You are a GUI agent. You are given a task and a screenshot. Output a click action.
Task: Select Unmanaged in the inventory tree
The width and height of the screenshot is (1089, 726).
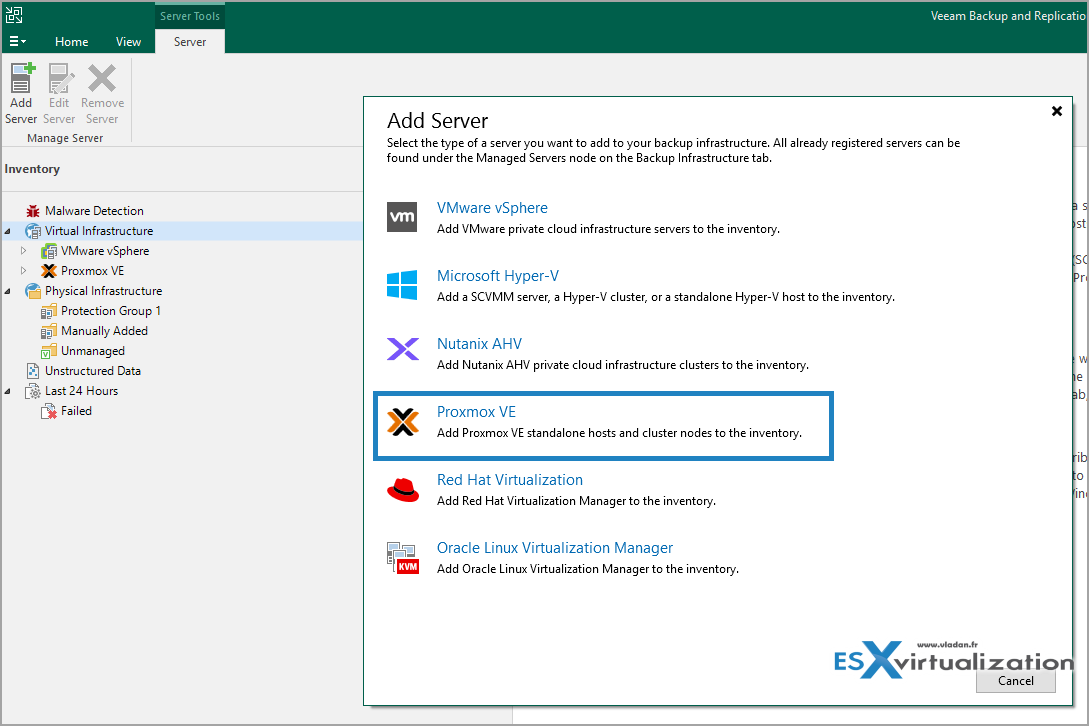tap(93, 352)
